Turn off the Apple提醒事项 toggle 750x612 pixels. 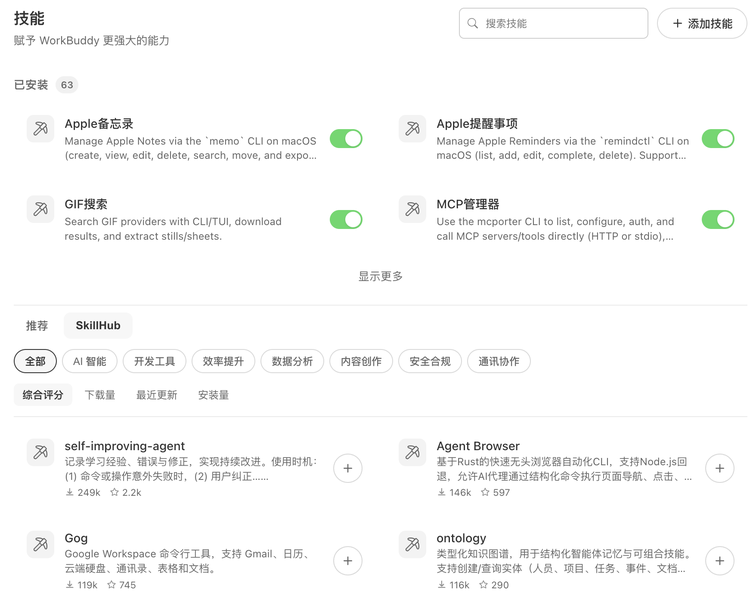[x=718, y=139]
